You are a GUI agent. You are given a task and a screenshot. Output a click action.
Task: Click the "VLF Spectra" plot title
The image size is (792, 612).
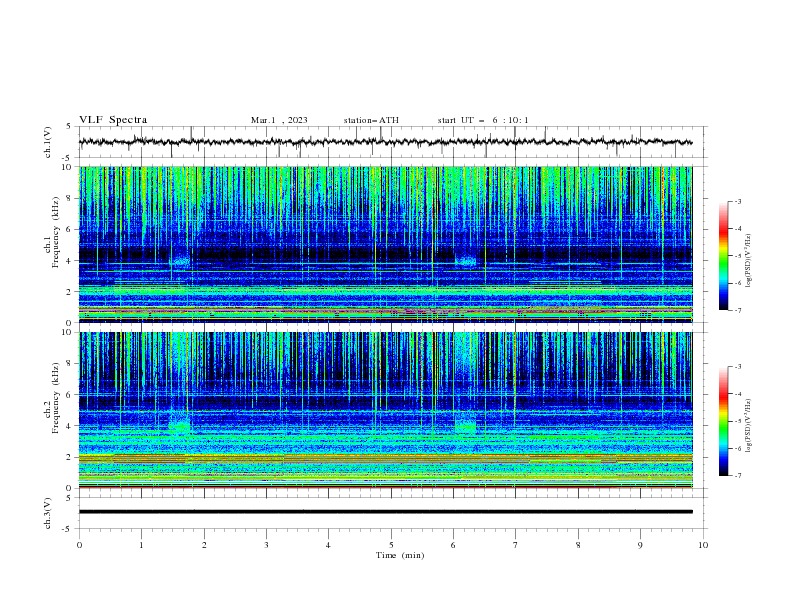coord(113,120)
